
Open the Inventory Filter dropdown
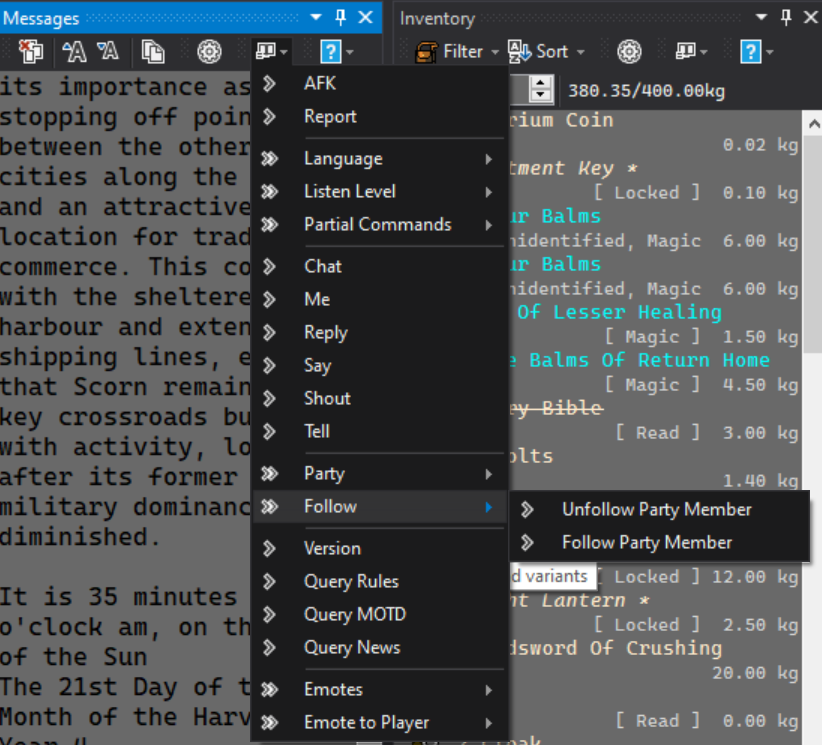[457, 51]
